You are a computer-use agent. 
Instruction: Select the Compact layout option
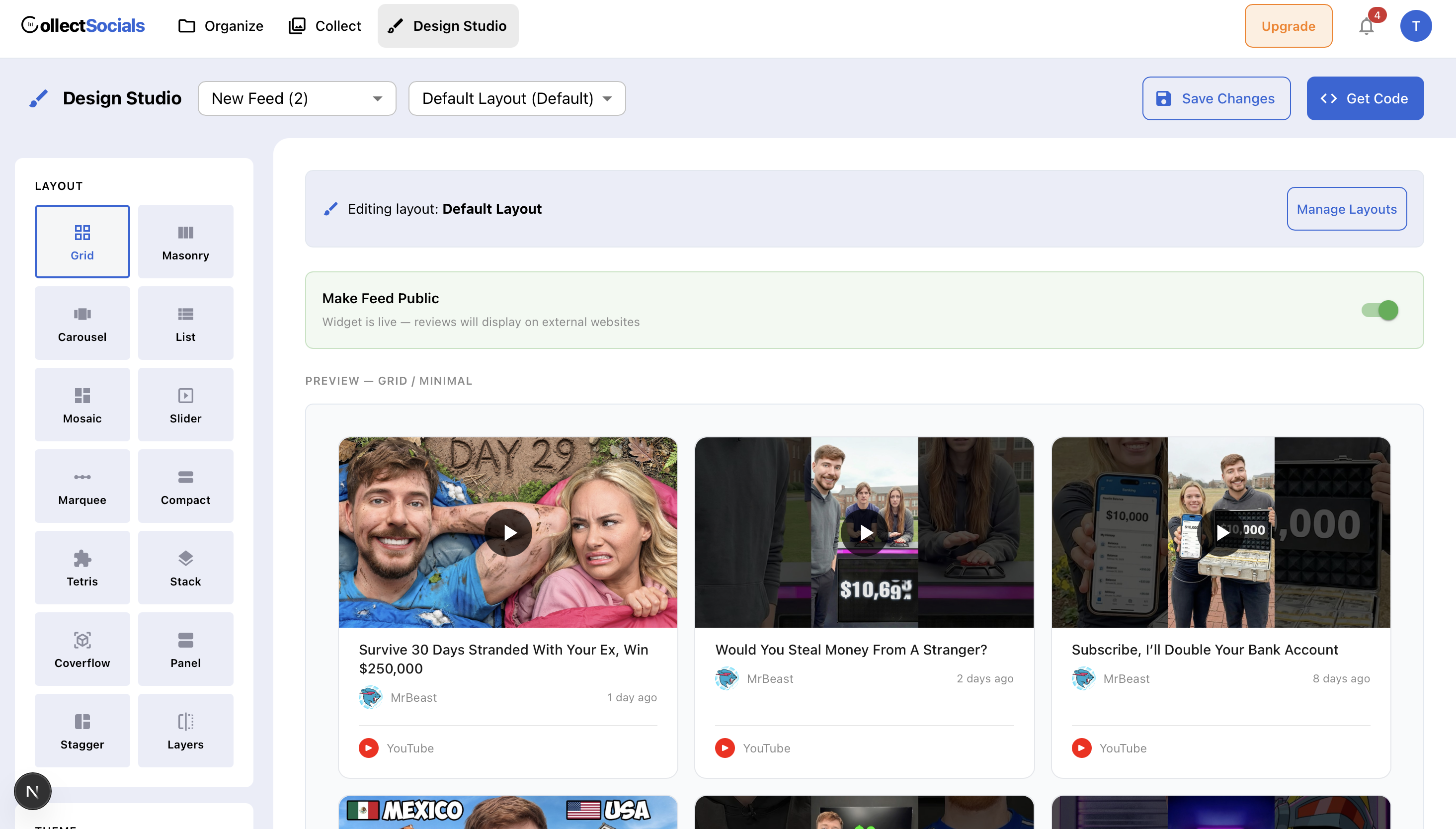(185, 486)
